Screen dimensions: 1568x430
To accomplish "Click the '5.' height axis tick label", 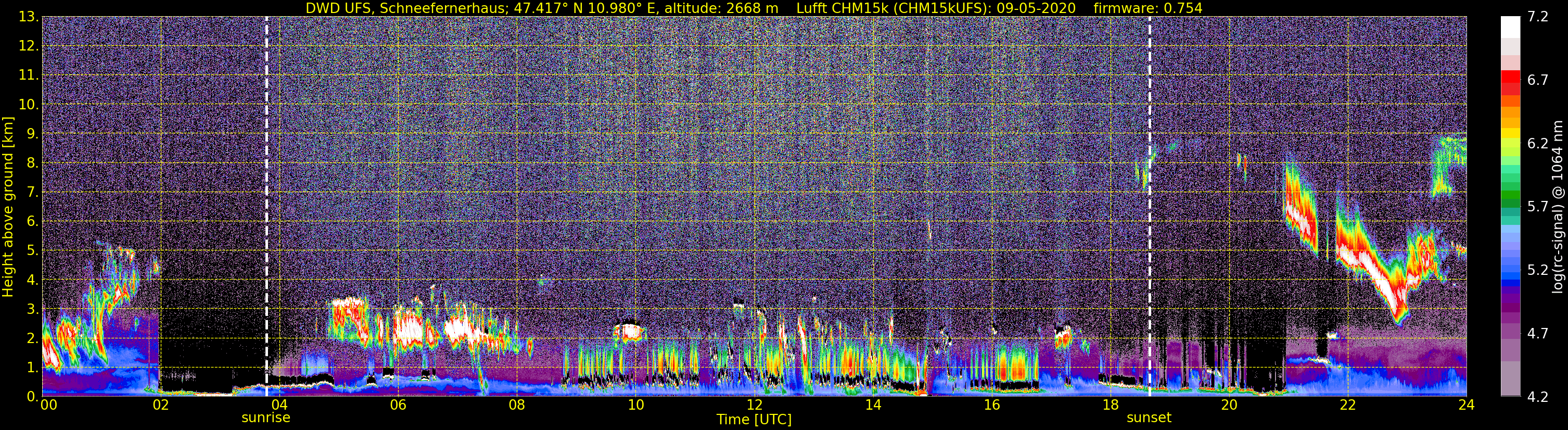I will tap(33, 250).
